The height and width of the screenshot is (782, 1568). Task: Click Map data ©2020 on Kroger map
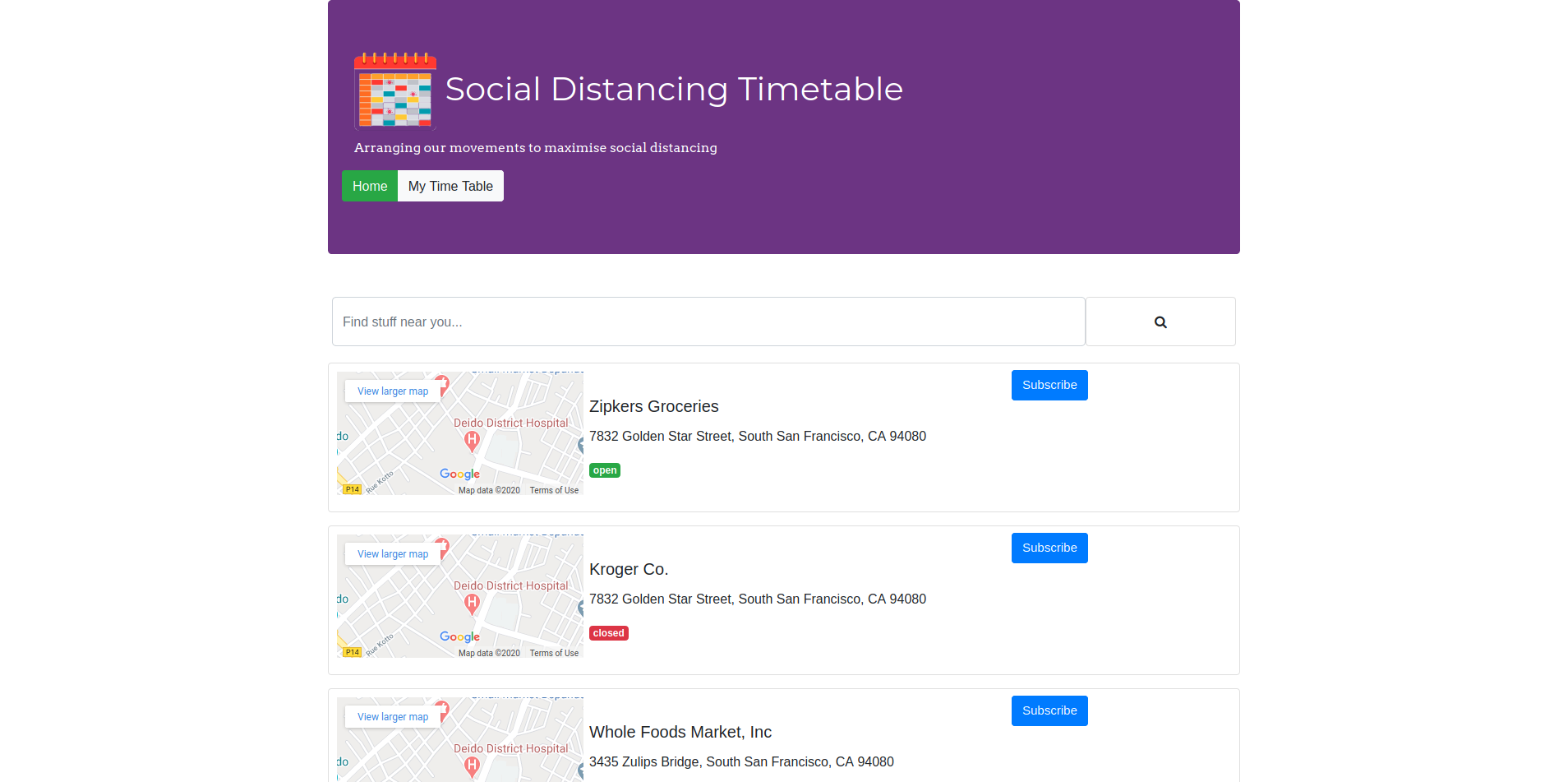(x=489, y=653)
